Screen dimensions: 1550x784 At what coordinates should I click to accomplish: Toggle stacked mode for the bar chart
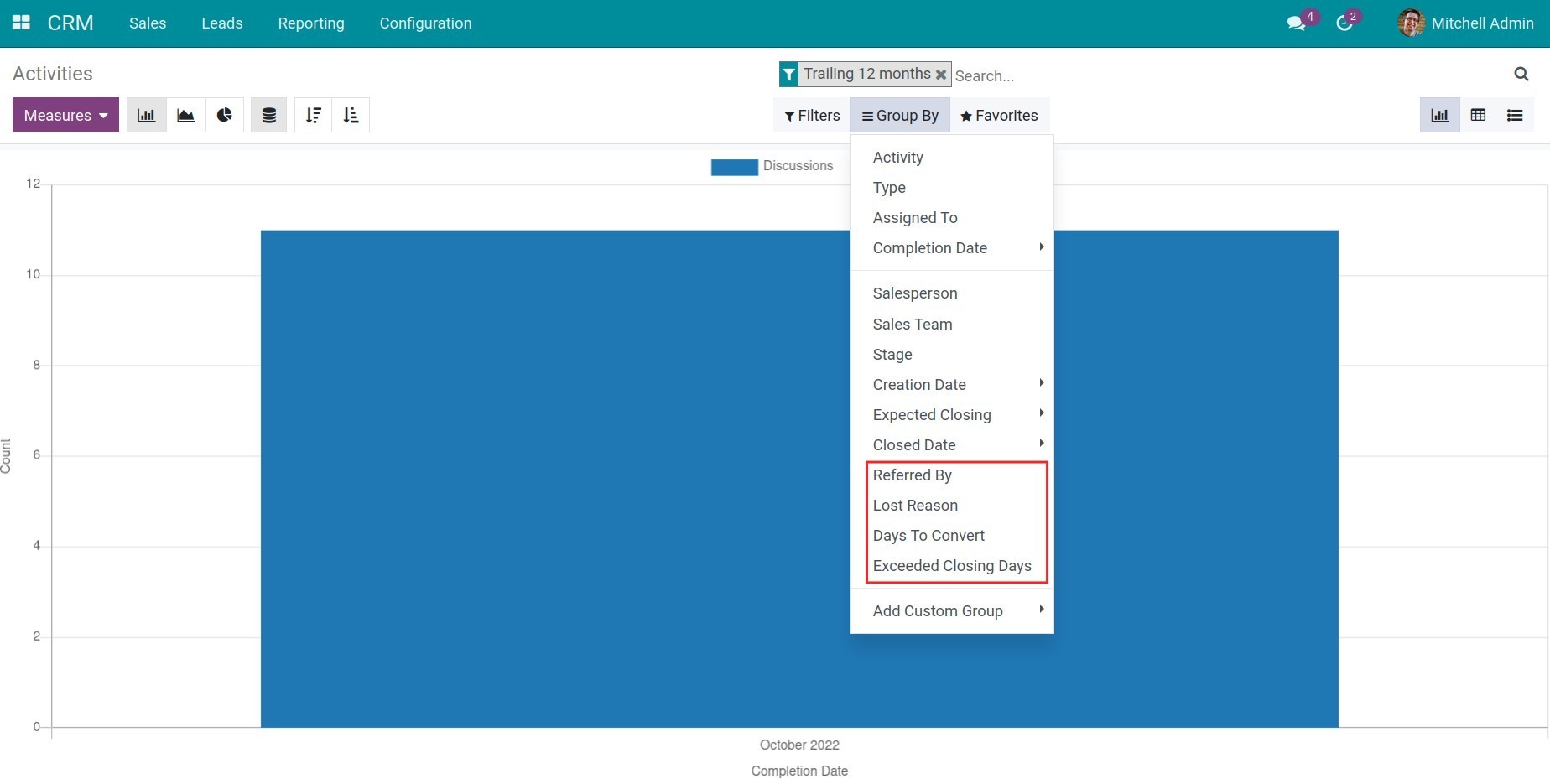tap(268, 115)
